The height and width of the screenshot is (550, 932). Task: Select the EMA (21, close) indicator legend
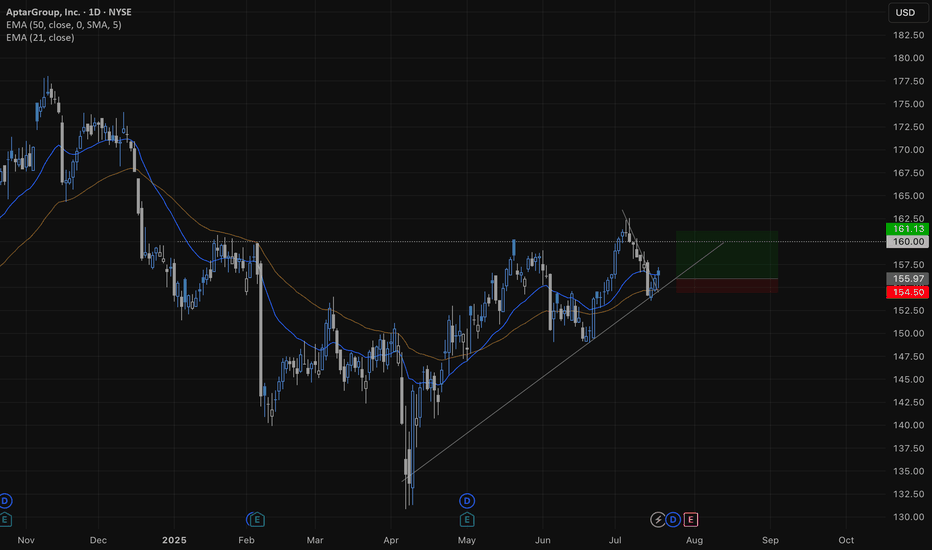(x=40, y=37)
